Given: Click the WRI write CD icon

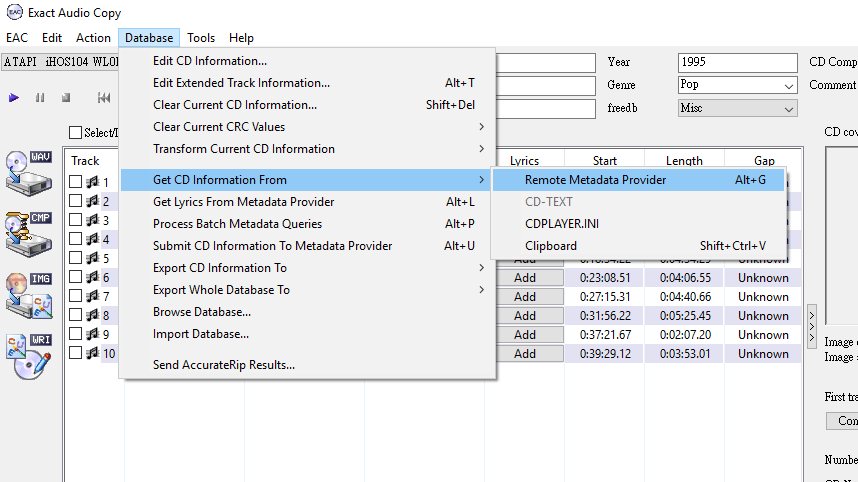Looking at the screenshot, I should (28, 357).
